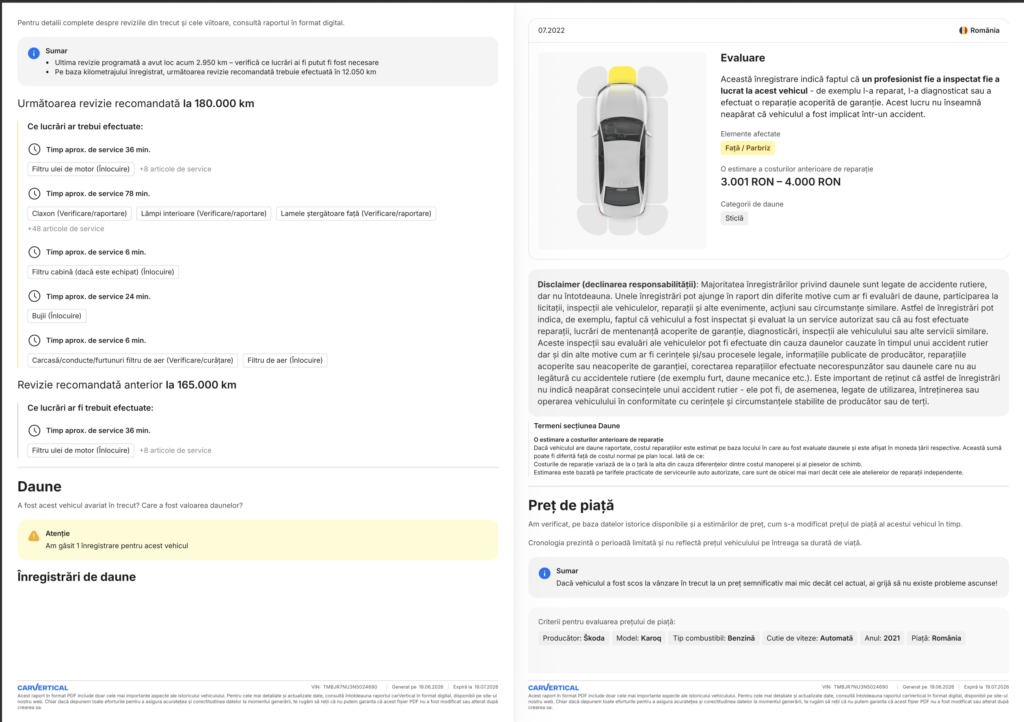Click the 'Preț de piață' heading
Viewport: 1024px width, 722px height.
[571, 506]
